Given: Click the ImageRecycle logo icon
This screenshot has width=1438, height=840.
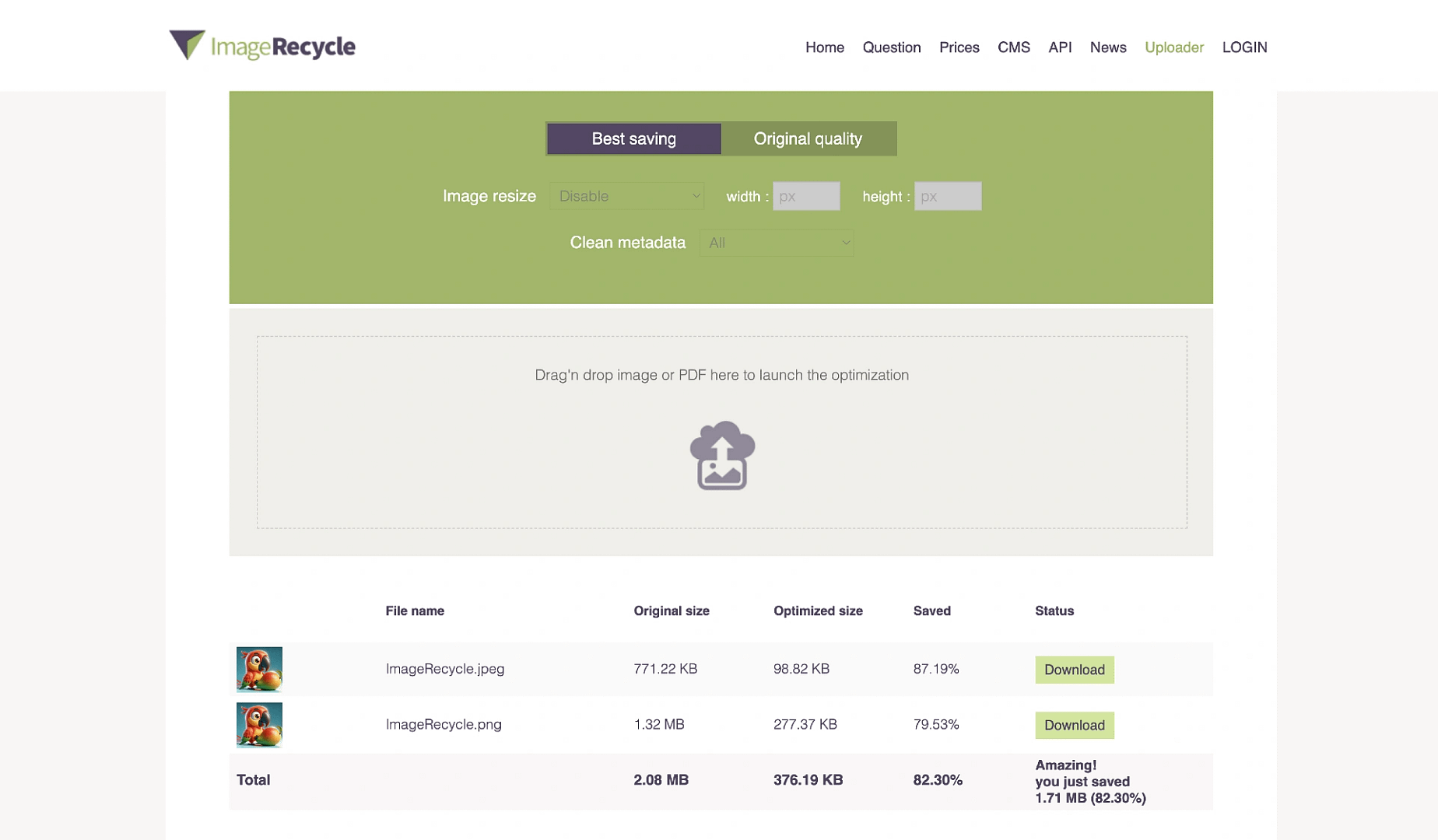Looking at the screenshot, I should click(186, 45).
